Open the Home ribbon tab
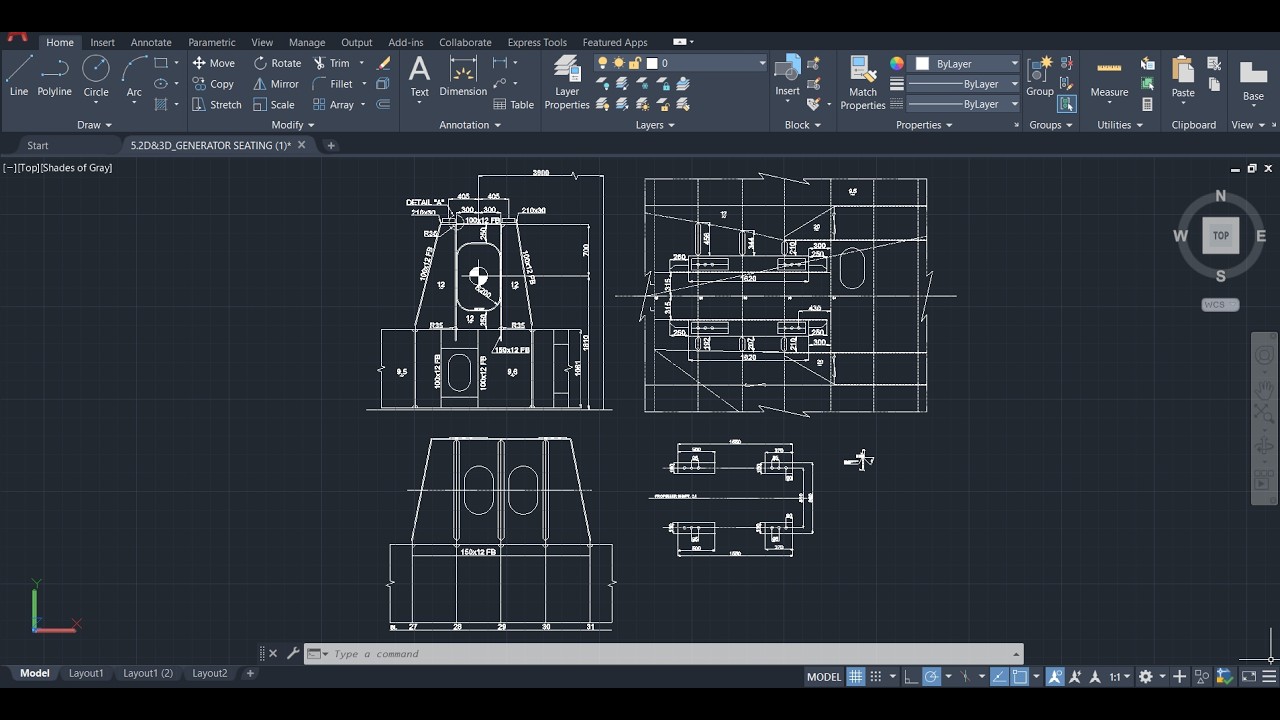Screen dimensions: 1280x720 tap(60, 42)
